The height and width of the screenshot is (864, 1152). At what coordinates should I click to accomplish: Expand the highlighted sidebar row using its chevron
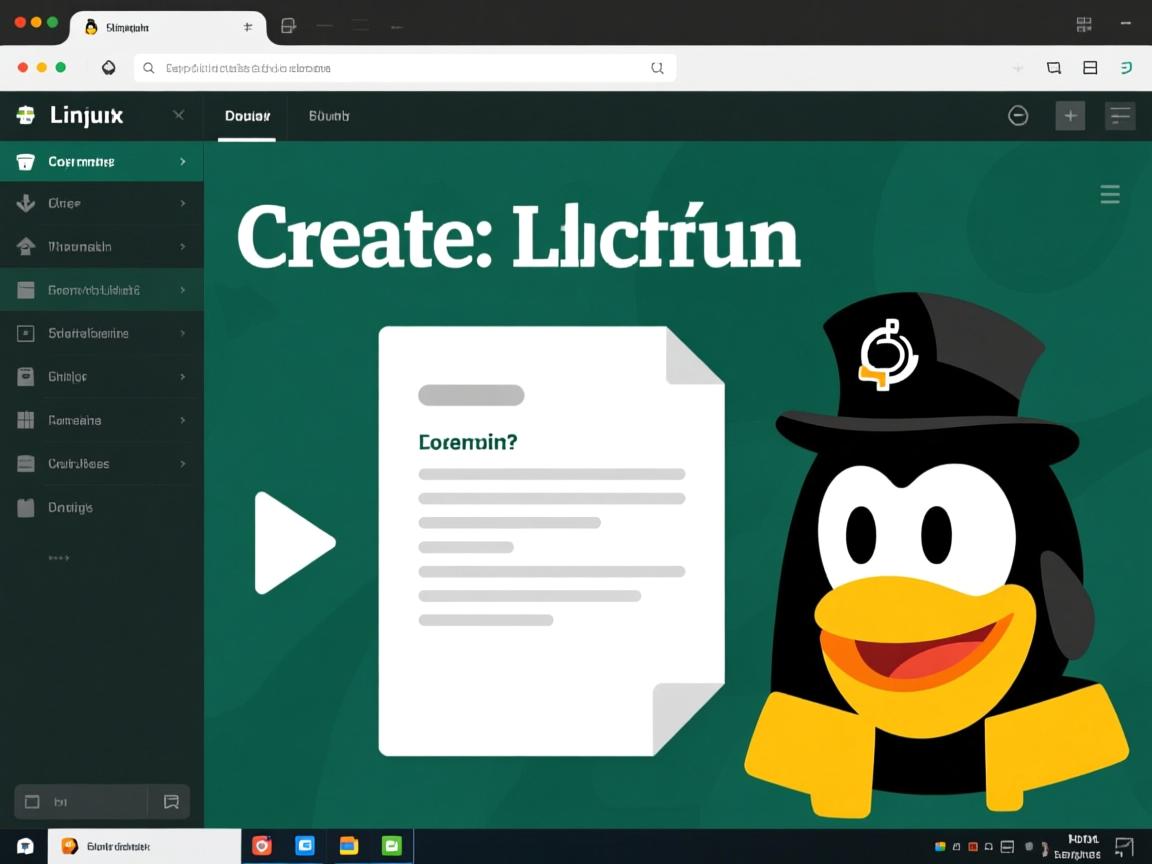pyautogui.click(x=183, y=289)
